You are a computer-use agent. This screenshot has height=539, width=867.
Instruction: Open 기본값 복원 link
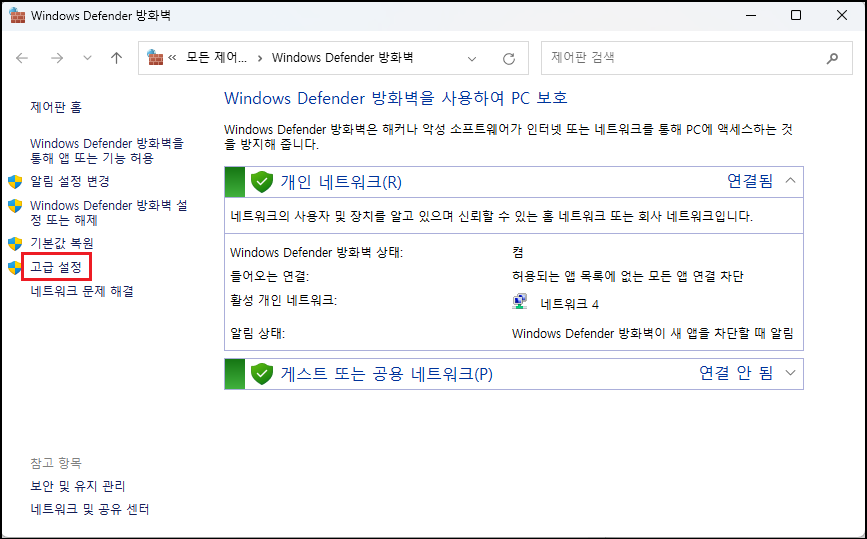click(61, 243)
